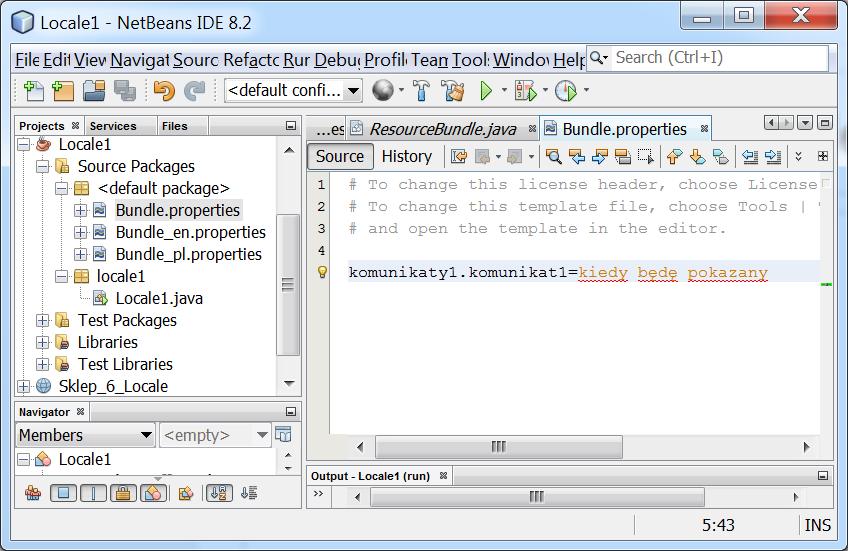848x551 pixels.
Task: Switch to ResourceBundle.java editor tab
Action: [442, 129]
